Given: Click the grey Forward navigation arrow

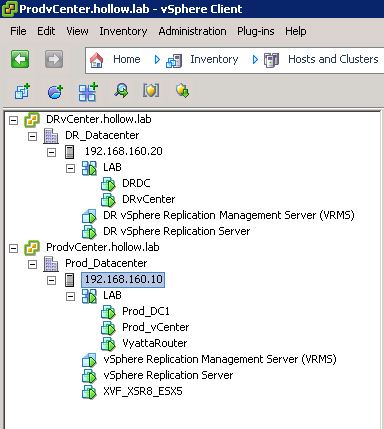Looking at the screenshot, I should 54,59.
